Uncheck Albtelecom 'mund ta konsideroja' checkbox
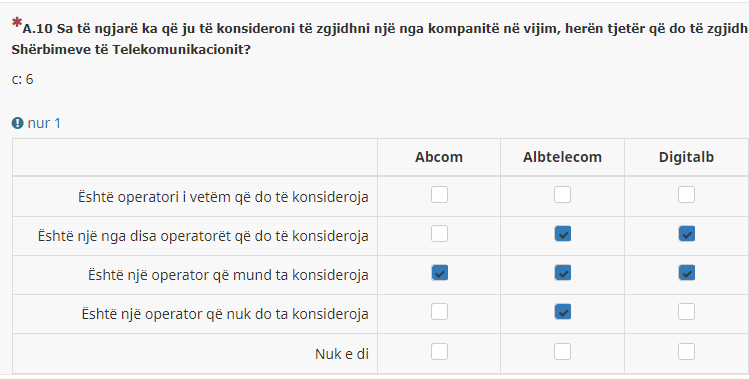Image resolution: width=749 pixels, height=379 pixels. pos(562,273)
